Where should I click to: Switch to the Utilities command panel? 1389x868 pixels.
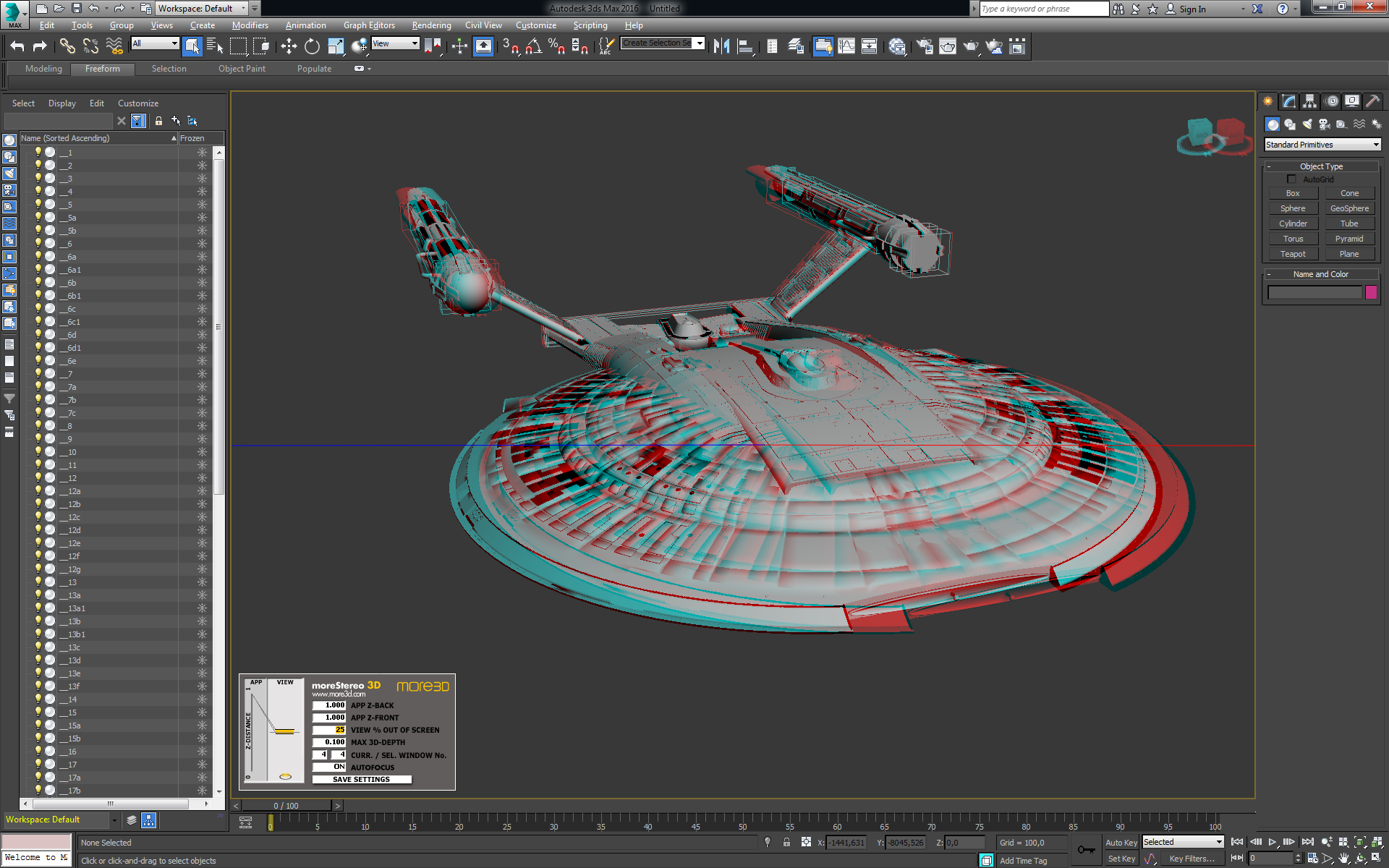point(1372,101)
